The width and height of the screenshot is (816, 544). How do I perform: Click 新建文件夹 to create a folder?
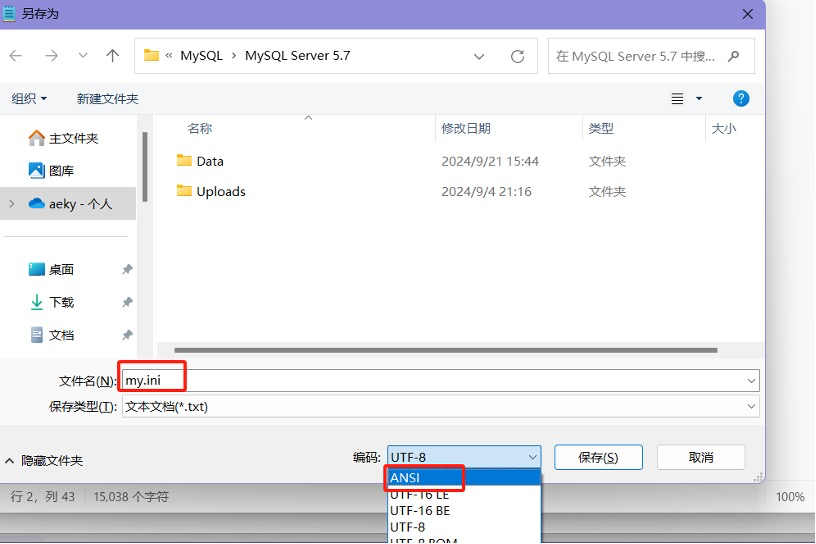click(x=107, y=98)
